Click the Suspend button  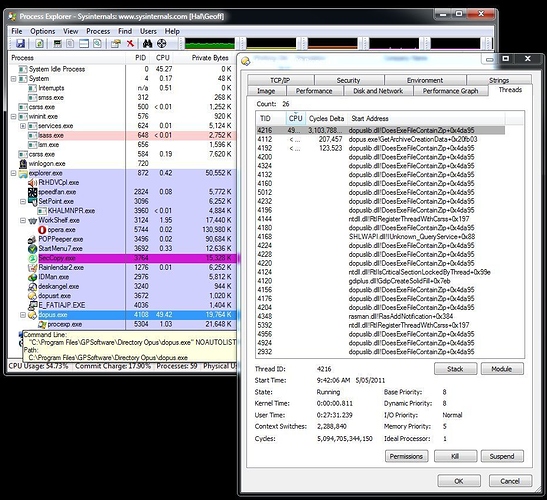(x=502, y=456)
